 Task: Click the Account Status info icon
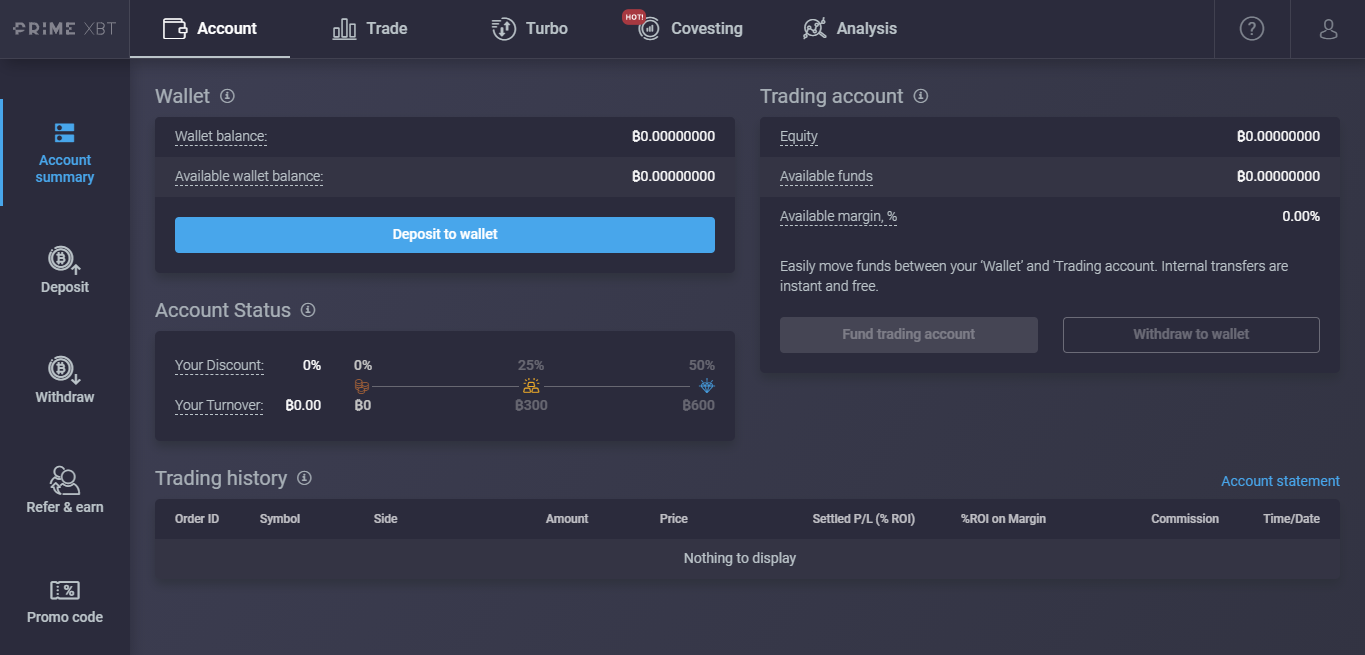pyautogui.click(x=308, y=310)
